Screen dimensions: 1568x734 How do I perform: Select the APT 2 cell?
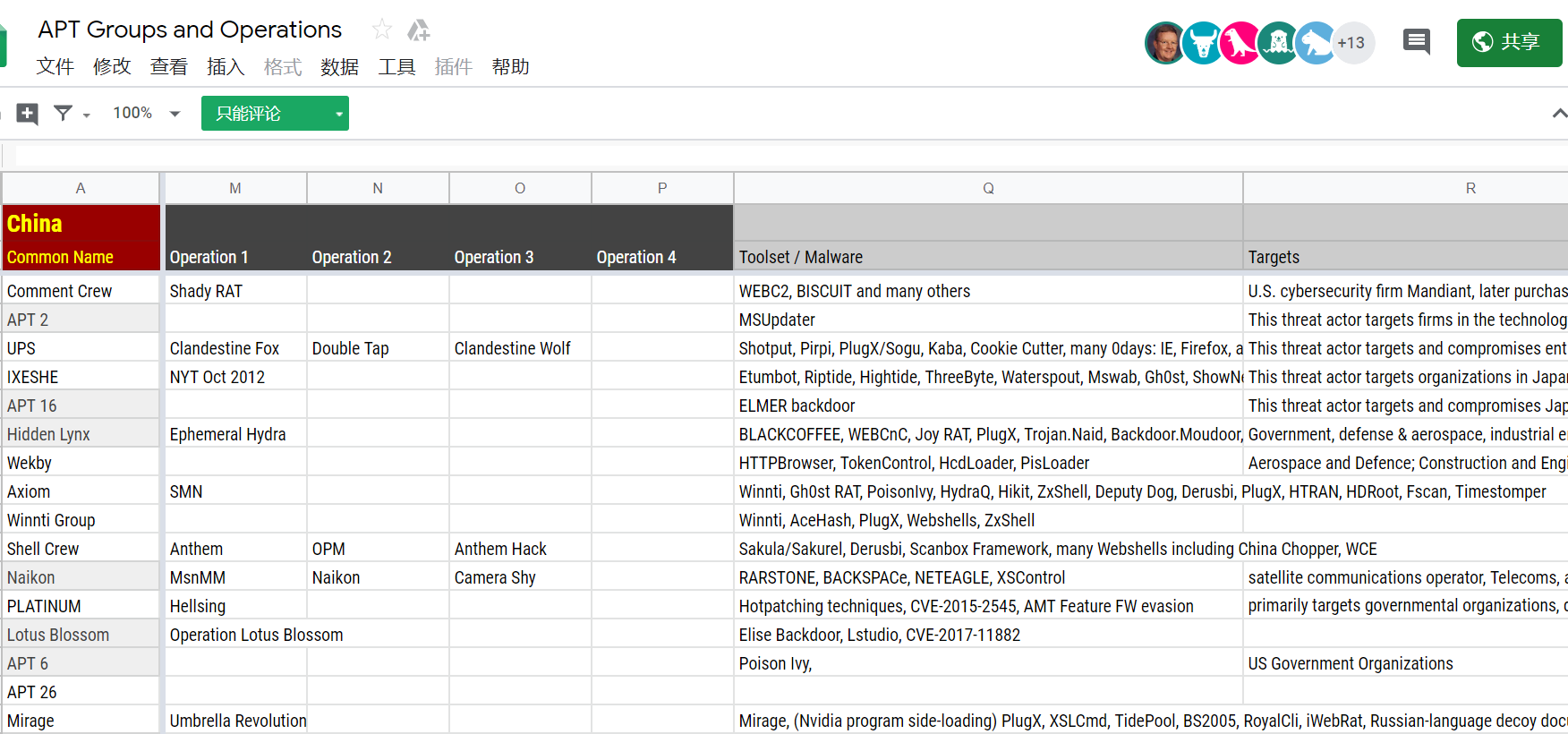pyautogui.click(x=81, y=320)
